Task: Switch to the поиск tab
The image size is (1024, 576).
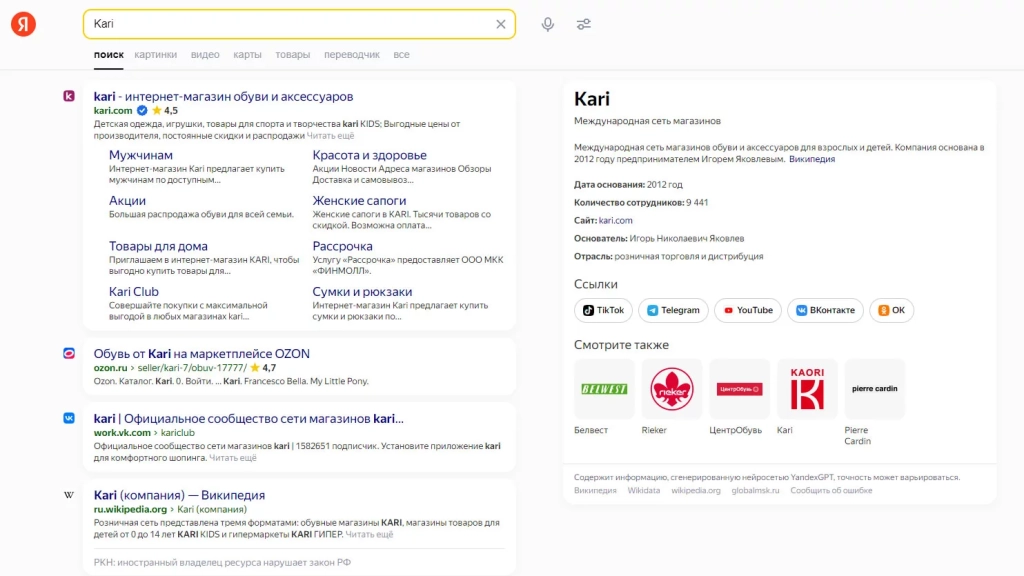Action: 108,55
